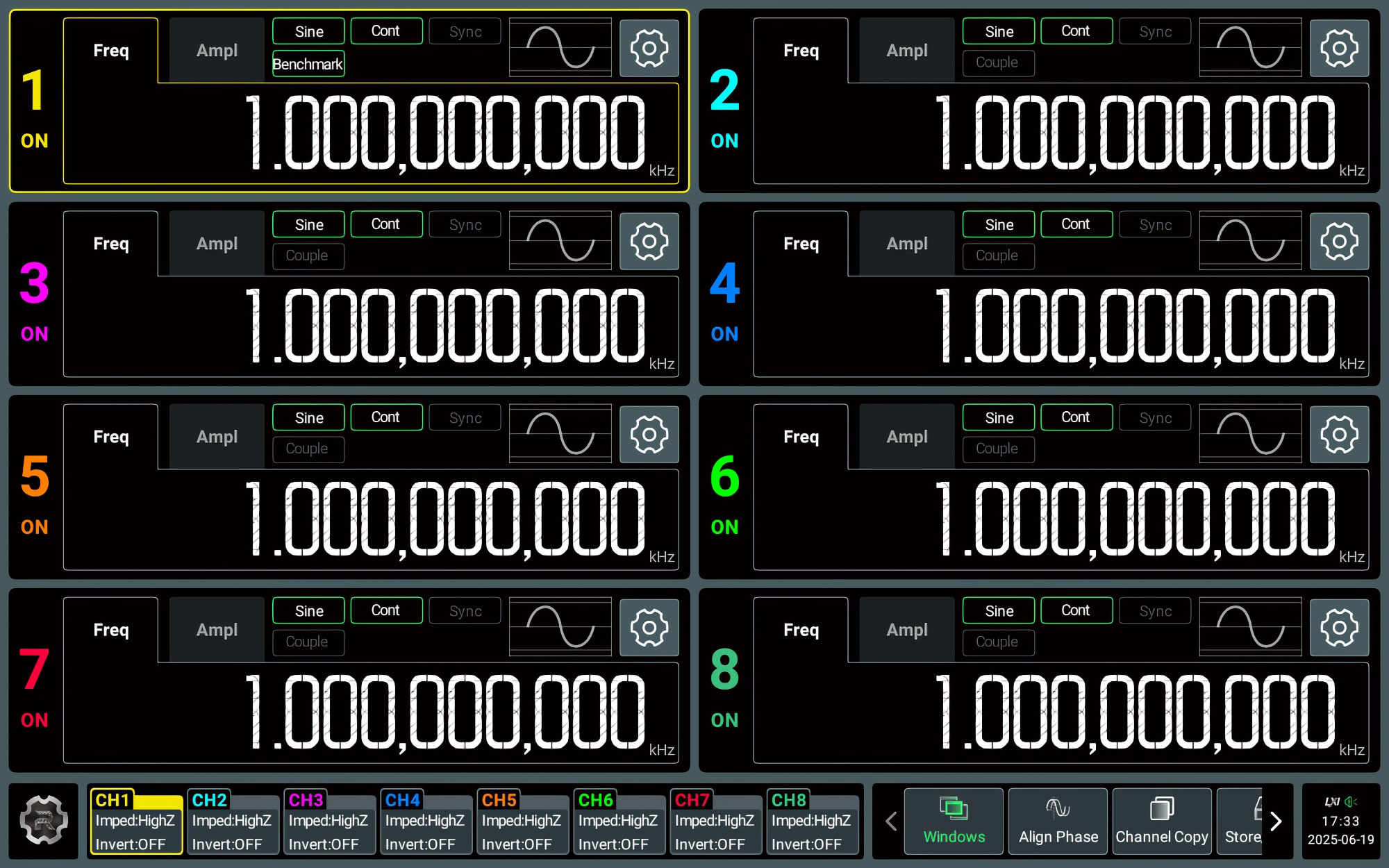Open channel 5 Cont mode selector
The width and height of the screenshot is (1389, 868).
[386, 417]
